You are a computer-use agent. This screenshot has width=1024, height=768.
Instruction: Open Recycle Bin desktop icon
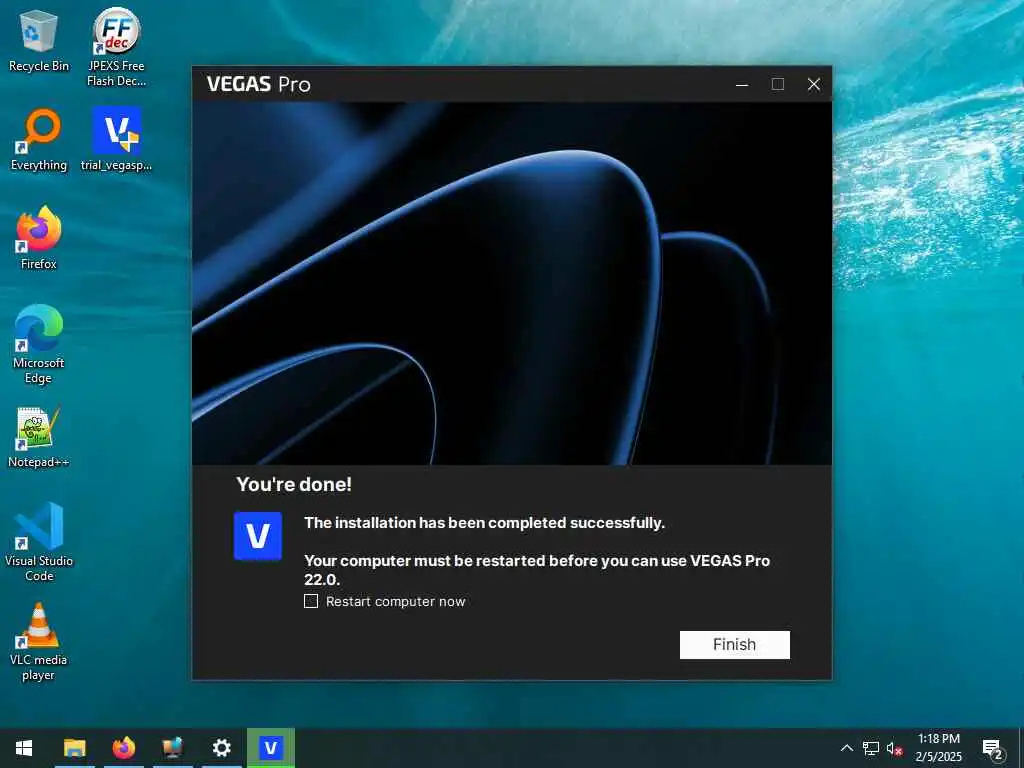(x=39, y=40)
